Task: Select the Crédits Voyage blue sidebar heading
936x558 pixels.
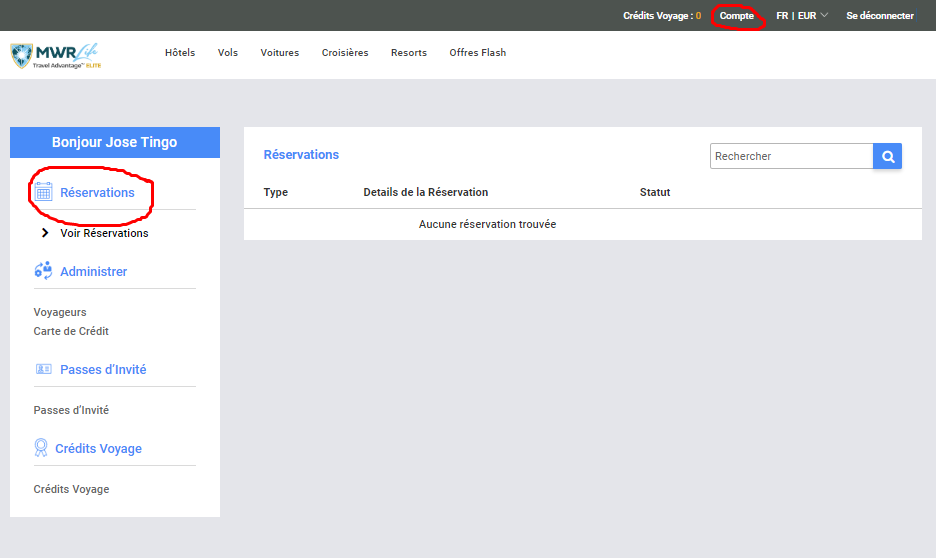Action: [x=98, y=448]
